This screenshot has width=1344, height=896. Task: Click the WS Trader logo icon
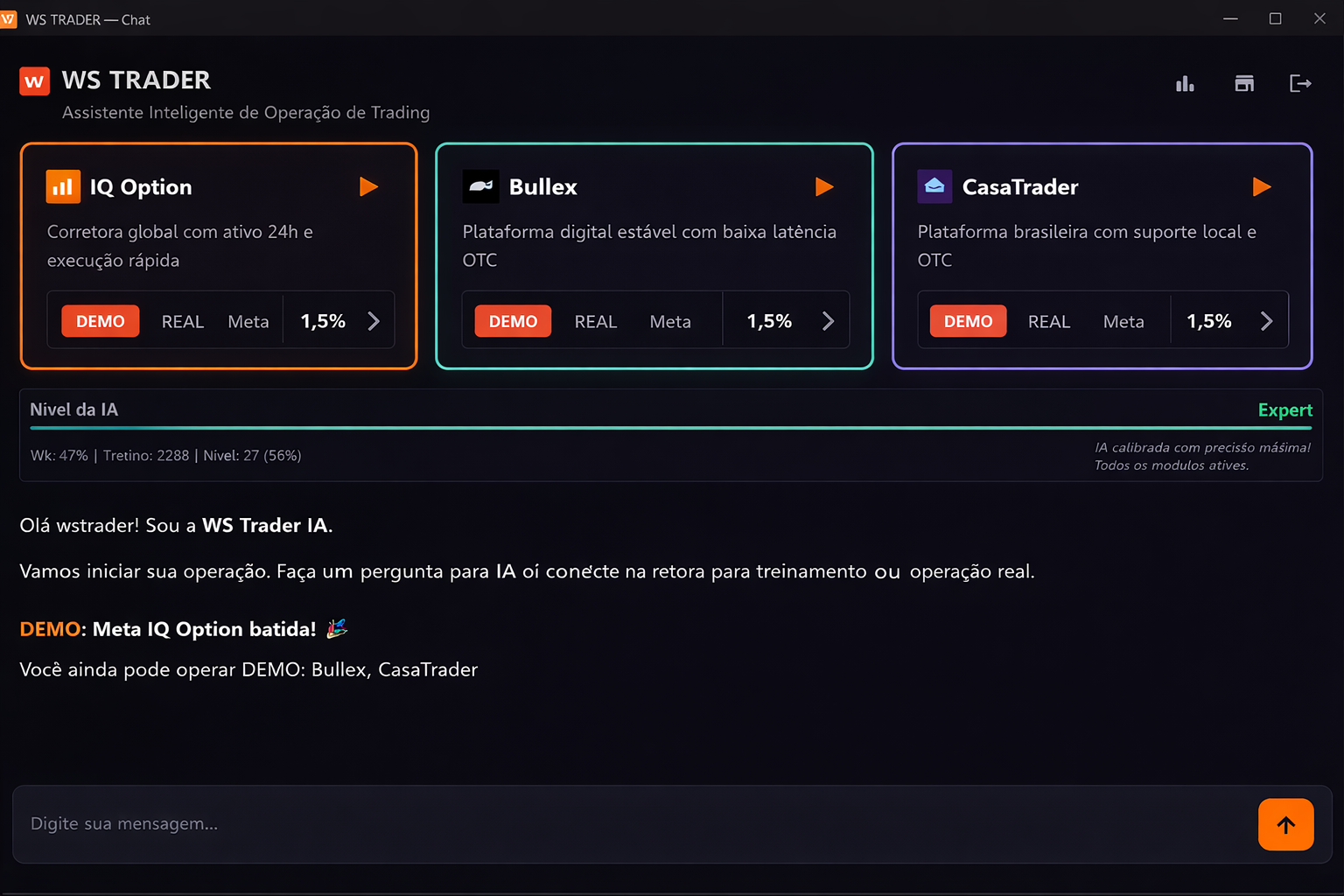[x=35, y=81]
